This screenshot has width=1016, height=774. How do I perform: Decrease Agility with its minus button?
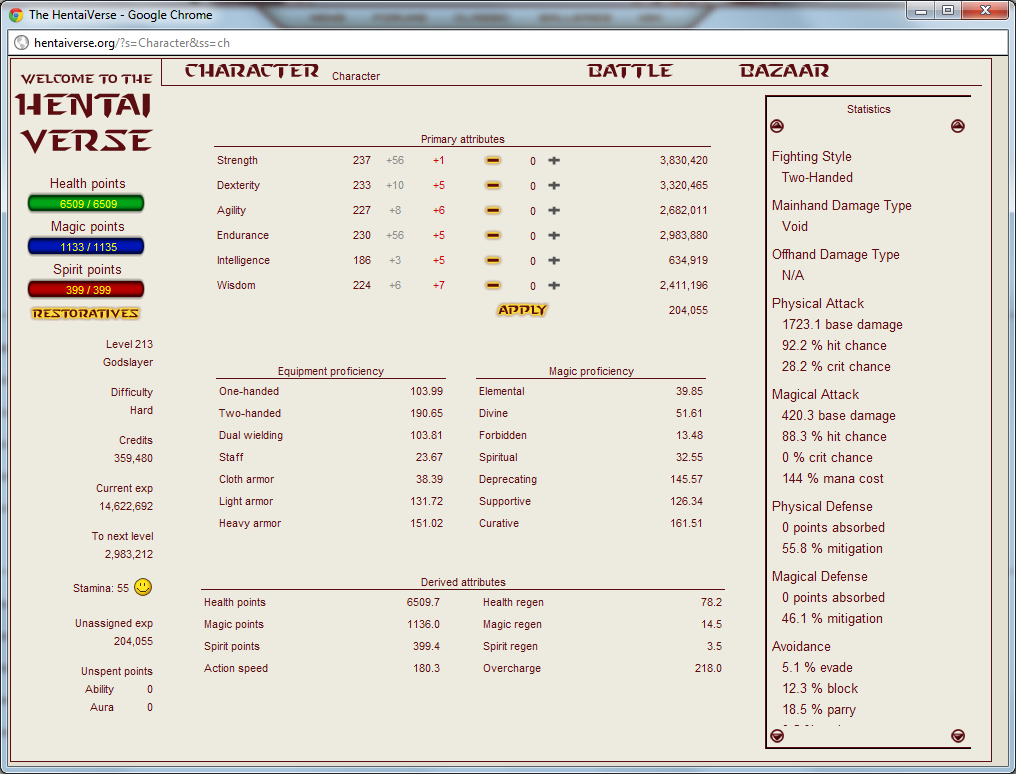tap(493, 211)
